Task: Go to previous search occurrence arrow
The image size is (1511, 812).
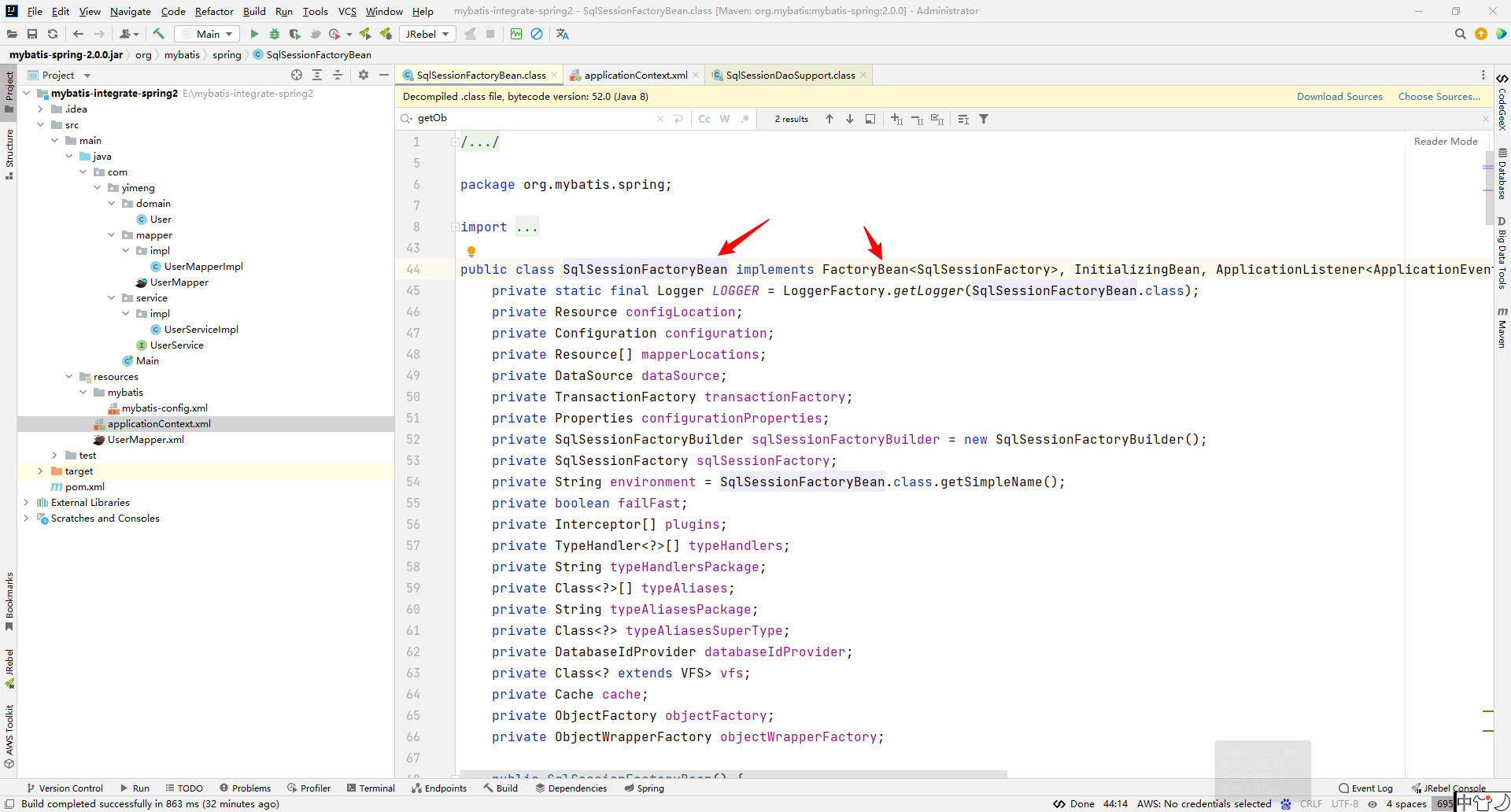Action: click(829, 119)
